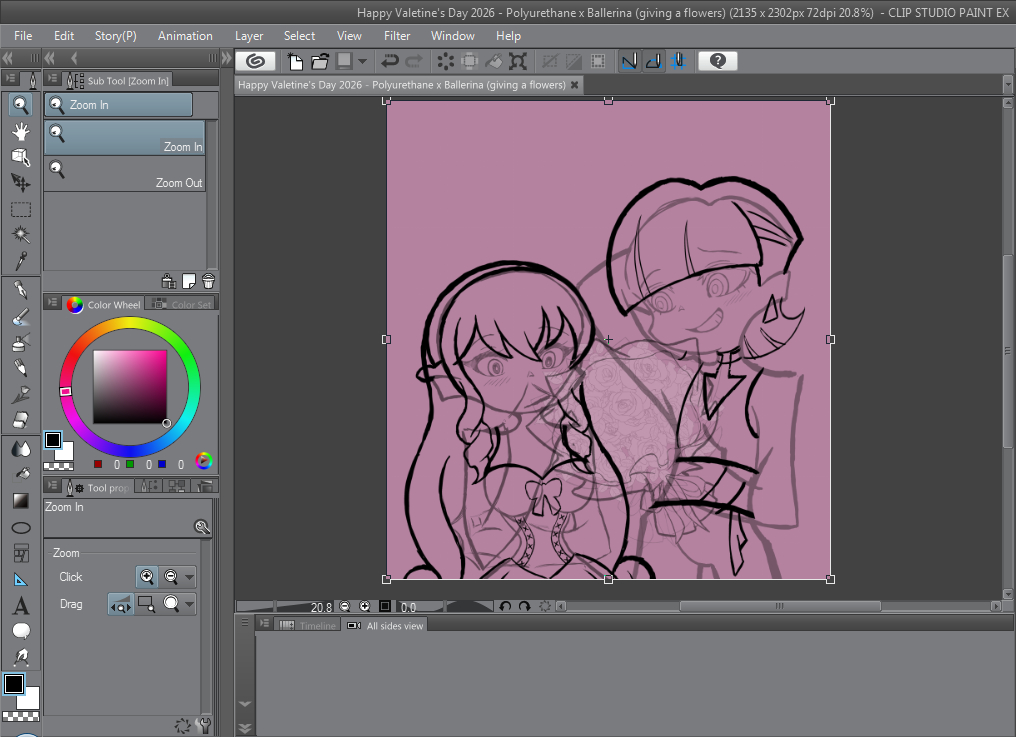Expand the Drag zoom options dropdown
Viewport: 1016px width, 737px height.
point(189,604)
